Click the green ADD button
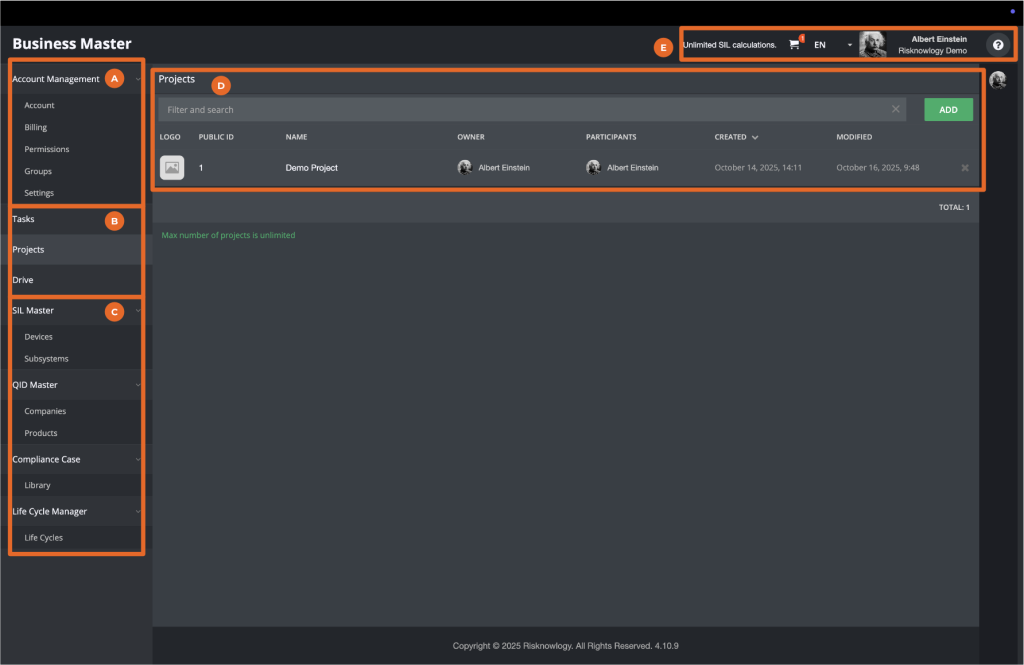Screen dimensions: 1024x665 [x=947, y=109]
